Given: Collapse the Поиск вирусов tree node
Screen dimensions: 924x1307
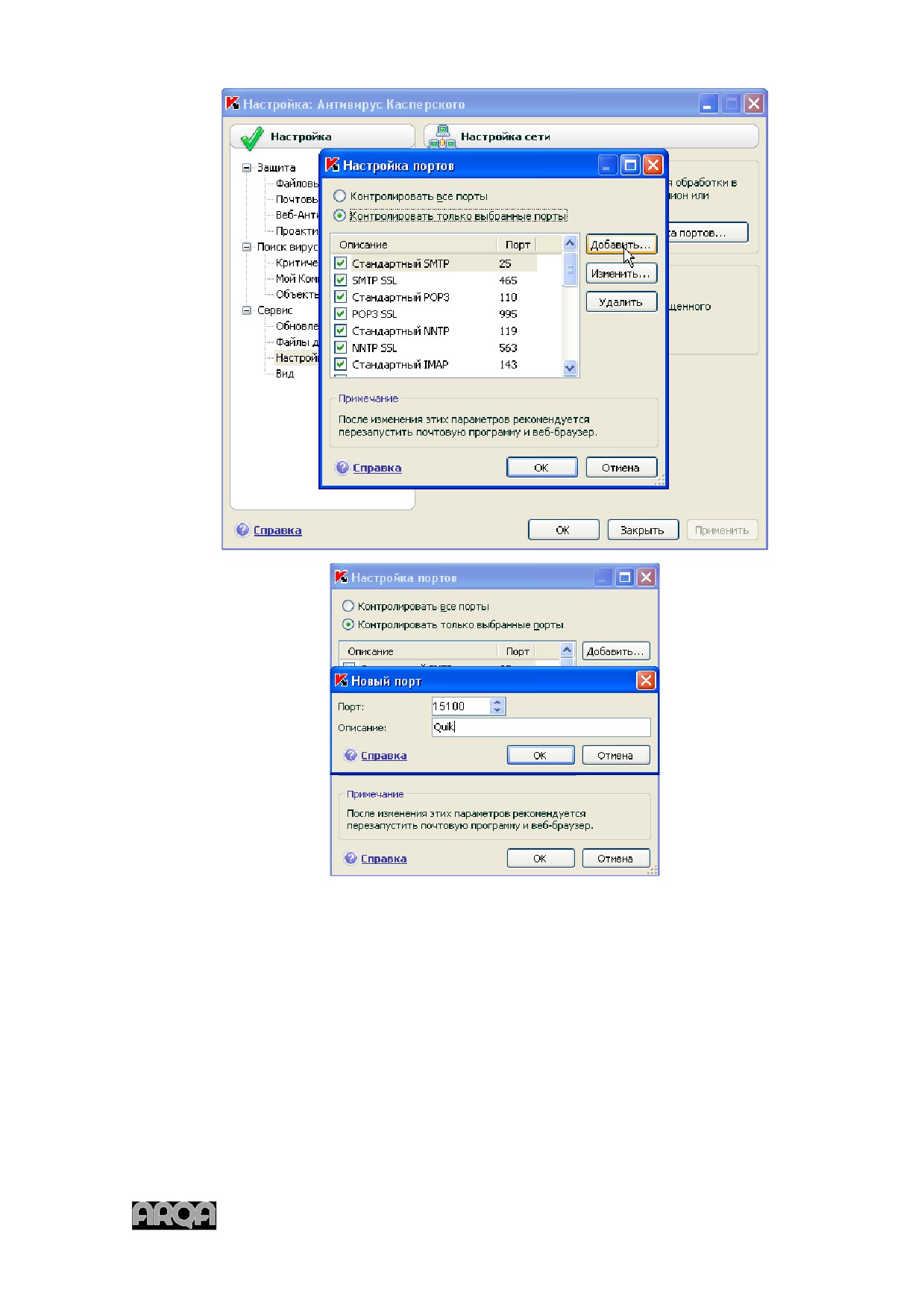Looking at the screenshot, I should coord(247,247).
